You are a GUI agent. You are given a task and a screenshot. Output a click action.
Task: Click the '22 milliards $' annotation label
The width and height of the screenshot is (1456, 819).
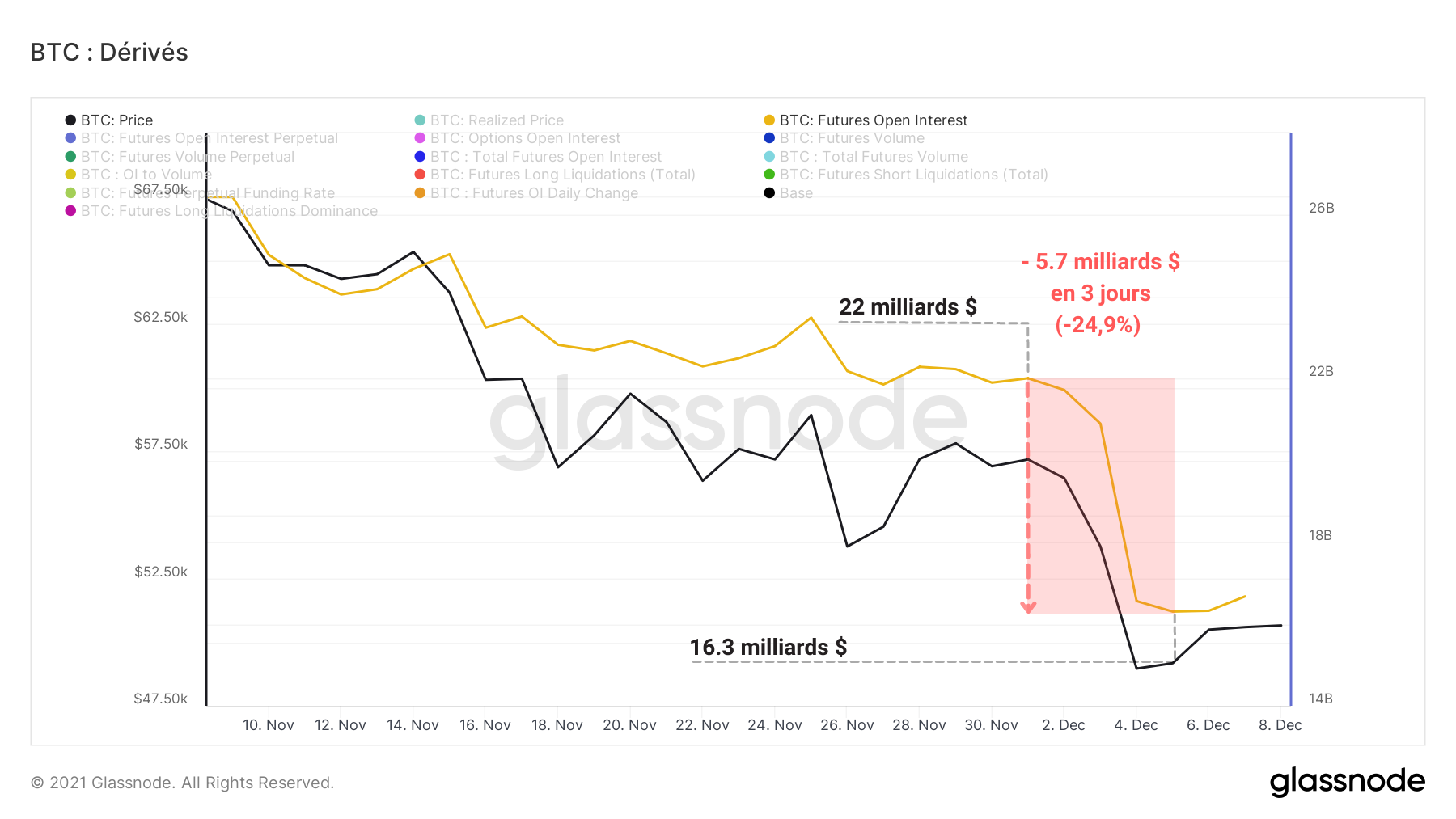908,307
